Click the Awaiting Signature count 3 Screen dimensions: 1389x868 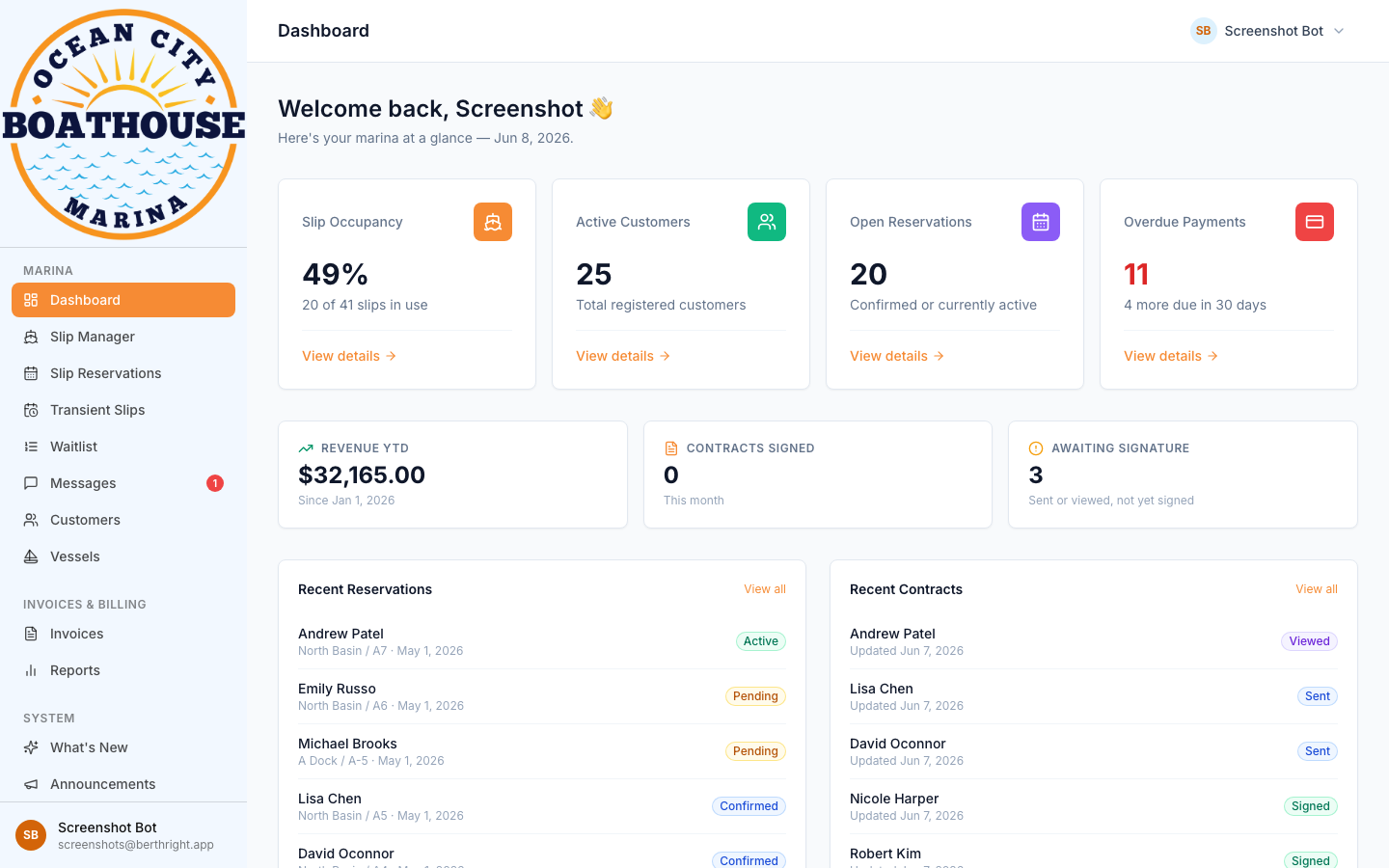pyautogui.click(x=1036, y=475)
